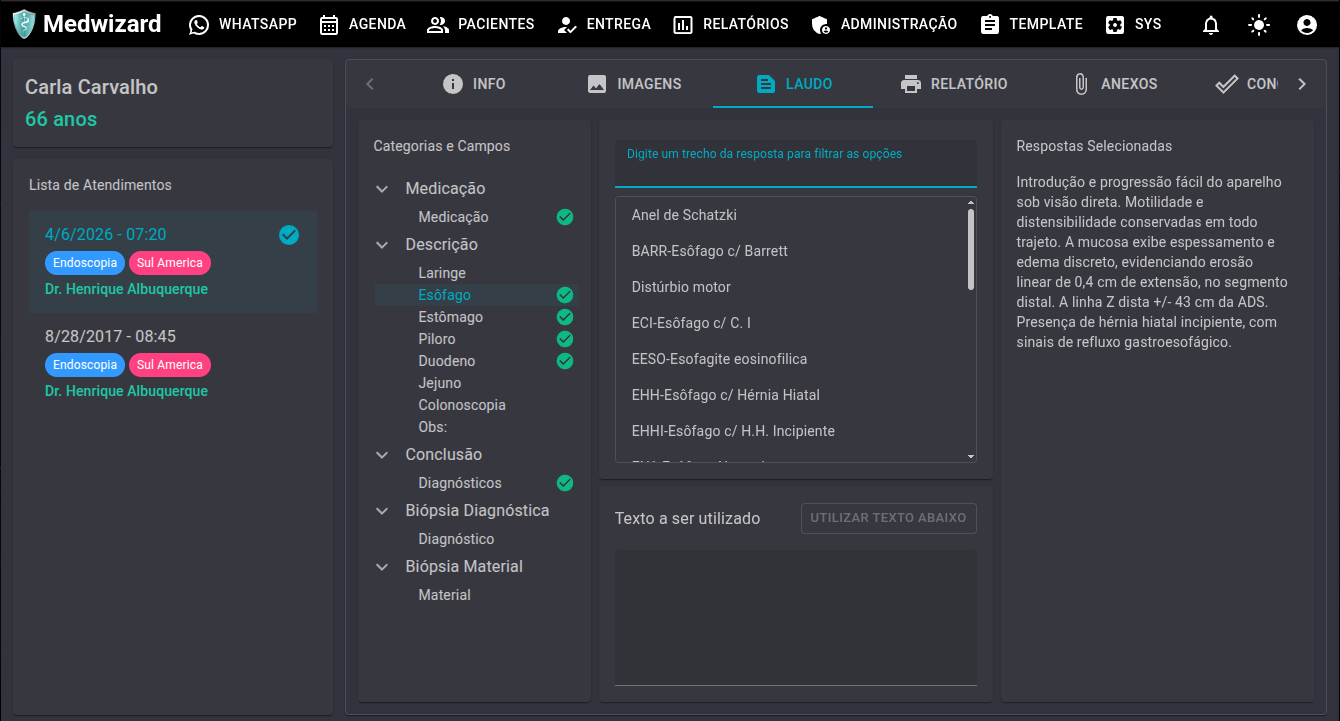Focus the response filter text field
Viewport: 1340px width, 721px height.
click(x=796, y=164)
